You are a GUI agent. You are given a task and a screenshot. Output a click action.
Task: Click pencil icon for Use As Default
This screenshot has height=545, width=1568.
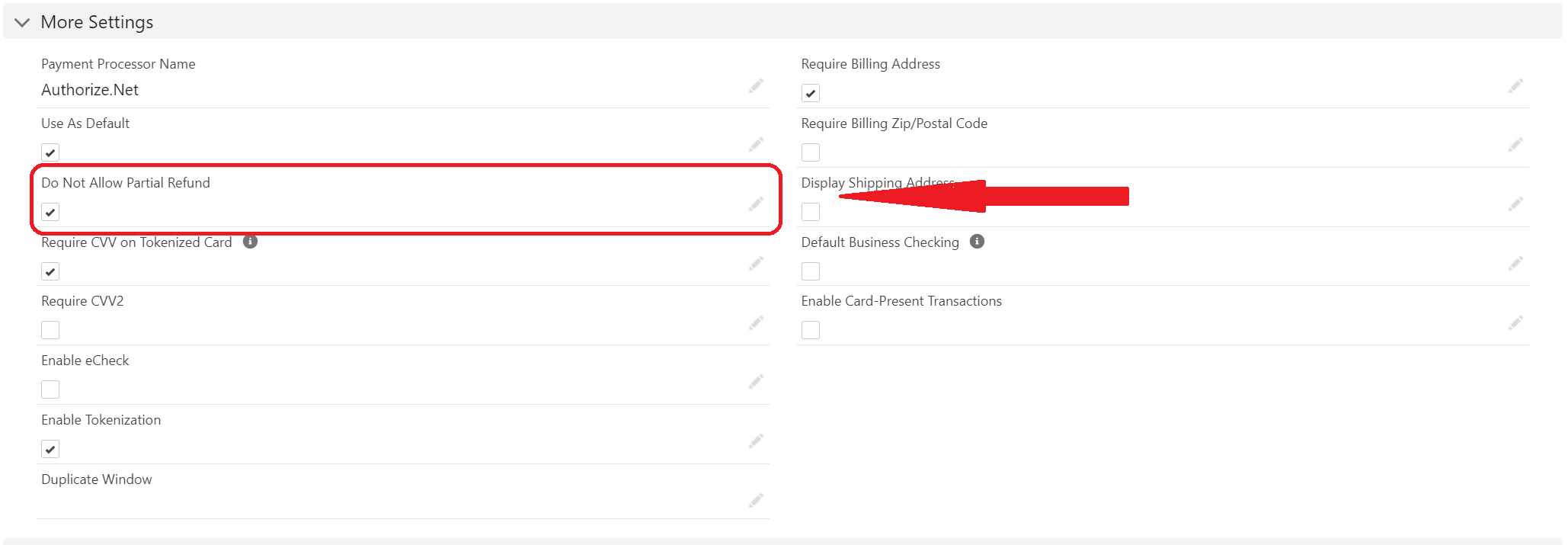coord(756,144)
